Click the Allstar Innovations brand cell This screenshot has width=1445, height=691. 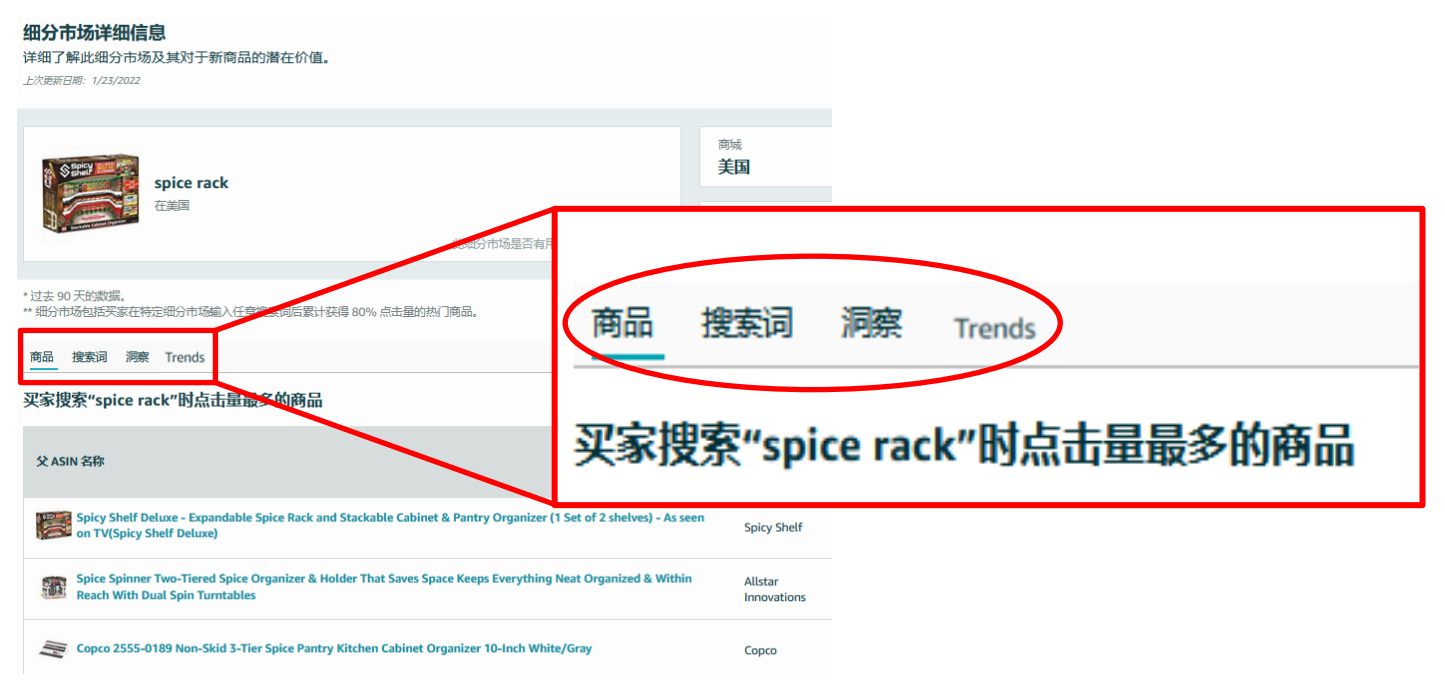click(x=775, y=589)
